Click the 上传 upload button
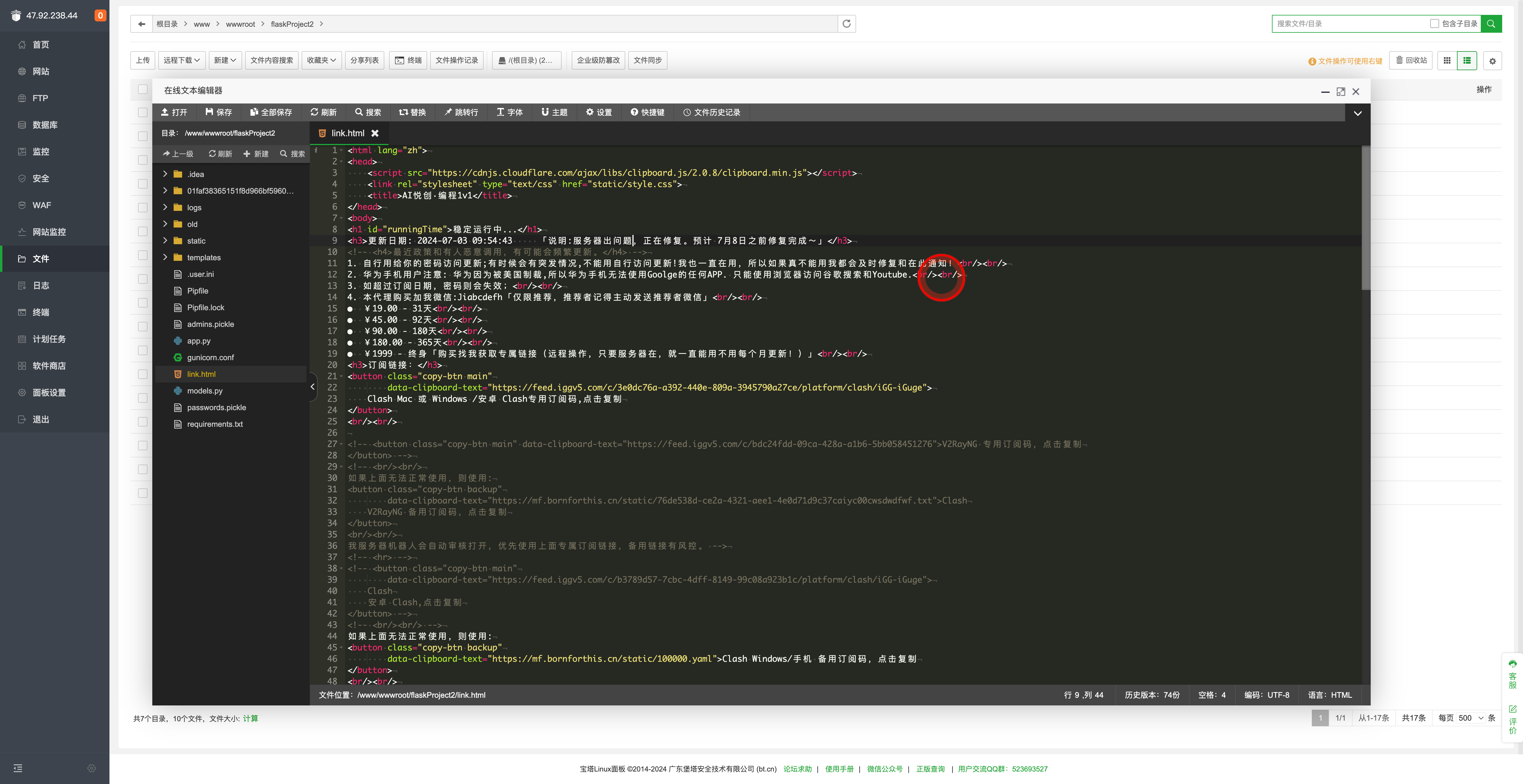The image size is (1523, 784). pos(143,60)
